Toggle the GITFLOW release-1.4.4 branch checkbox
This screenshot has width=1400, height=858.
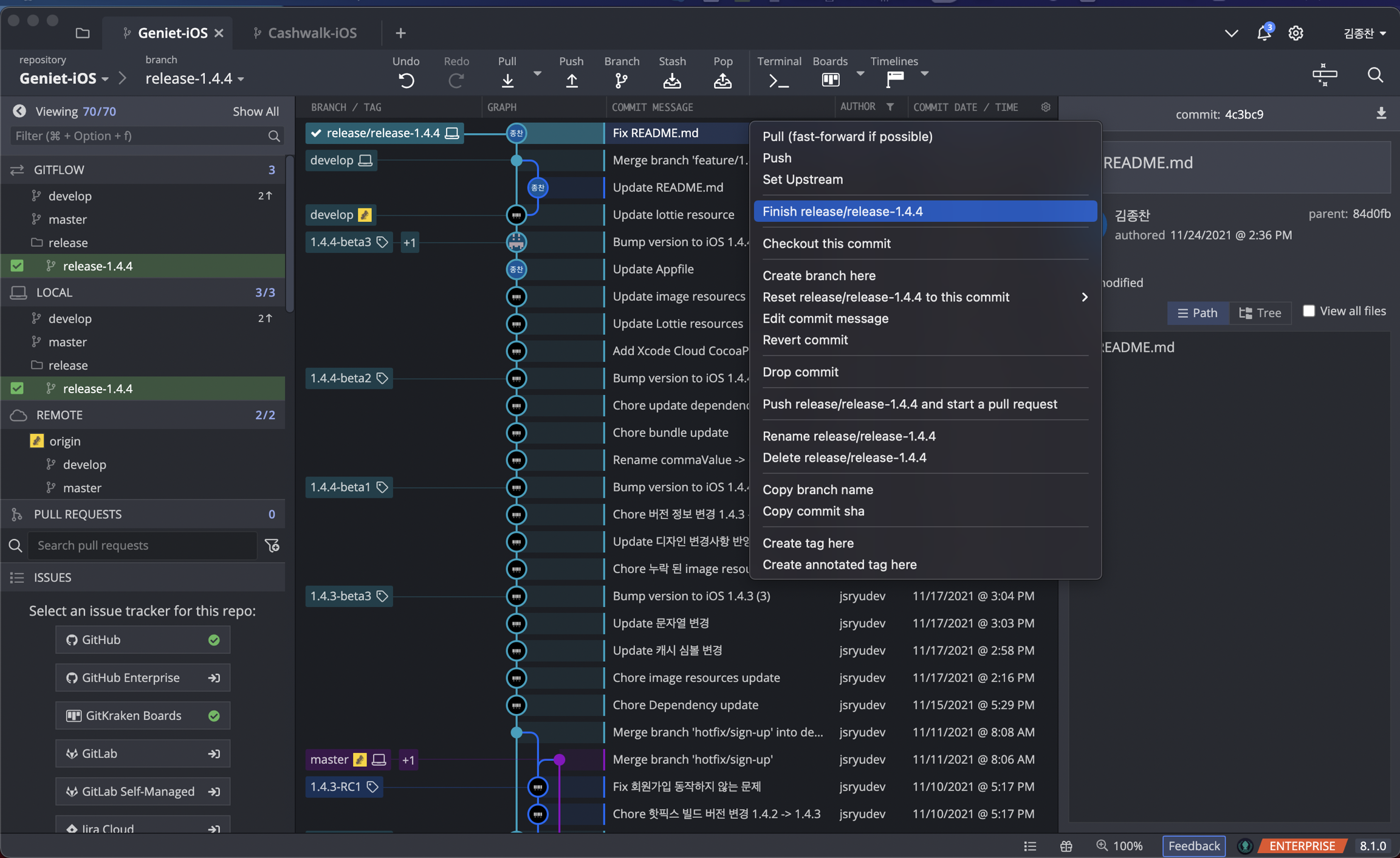pos(17,266)
